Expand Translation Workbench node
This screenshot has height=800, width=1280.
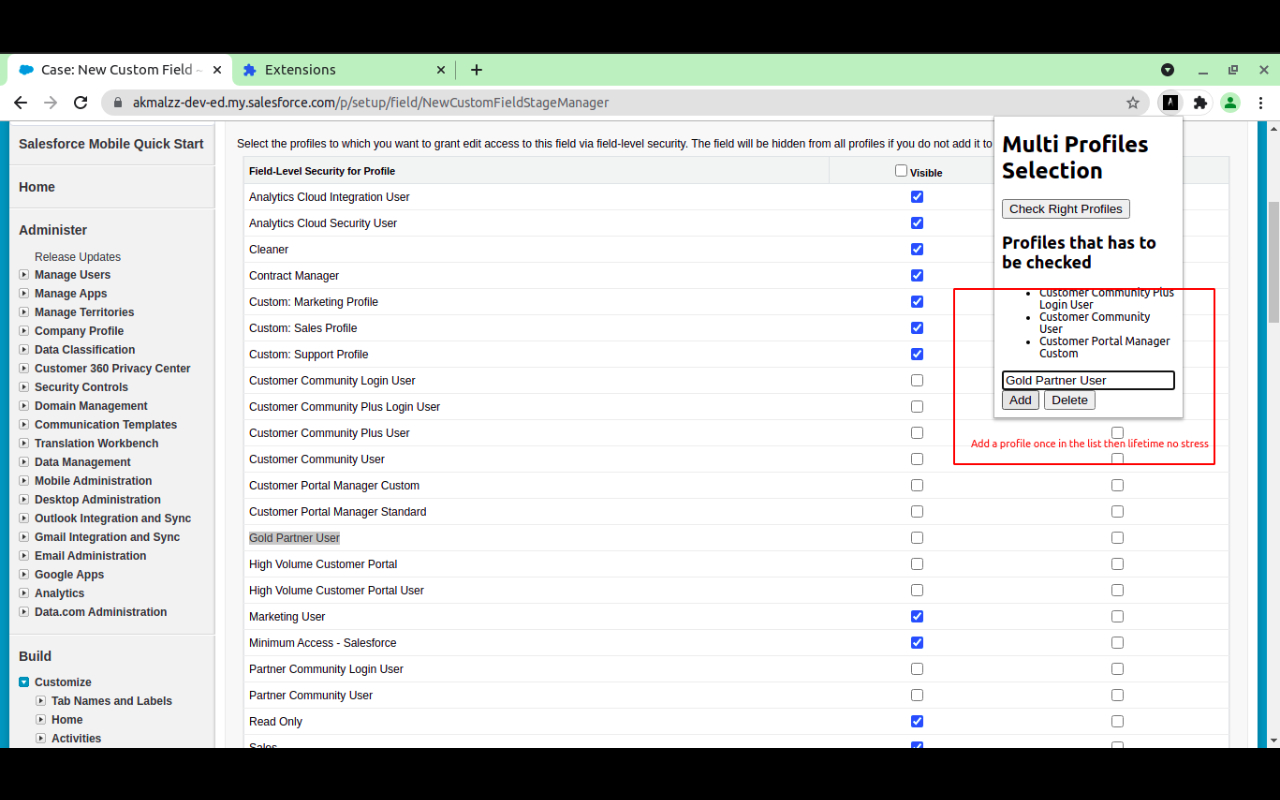tap(24, 443)
